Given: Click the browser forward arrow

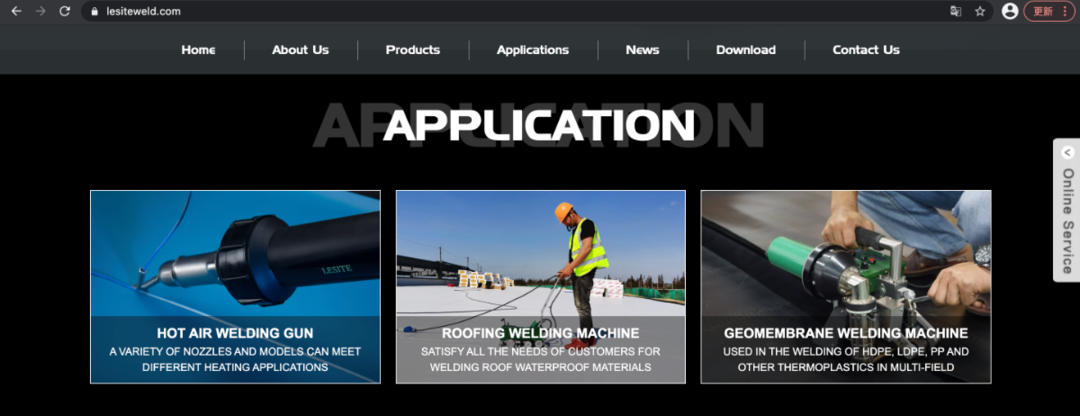Looking at the screenshot, I should point(41,11).
